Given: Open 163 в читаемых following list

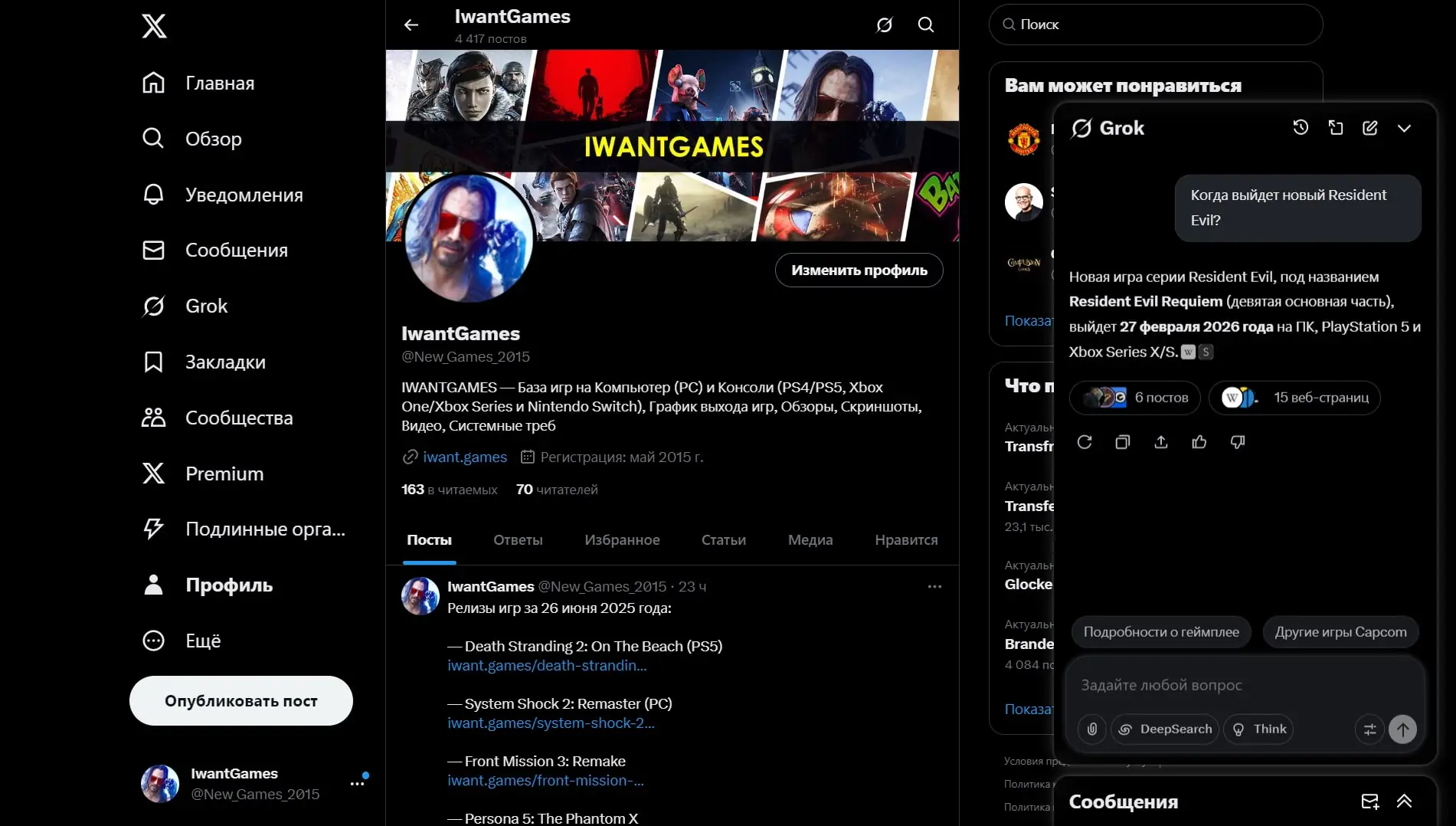Looking at the screenshot, I should [x=450, y=490].
